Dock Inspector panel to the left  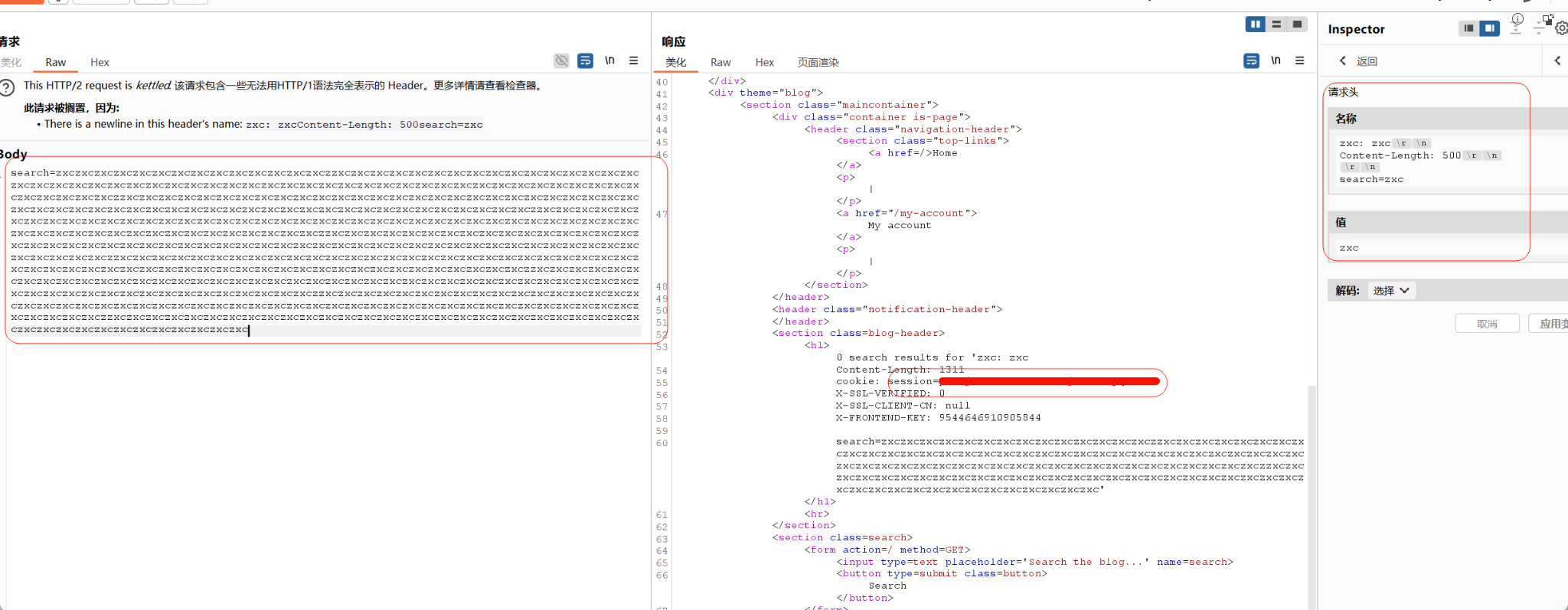tap(1468, 28)
